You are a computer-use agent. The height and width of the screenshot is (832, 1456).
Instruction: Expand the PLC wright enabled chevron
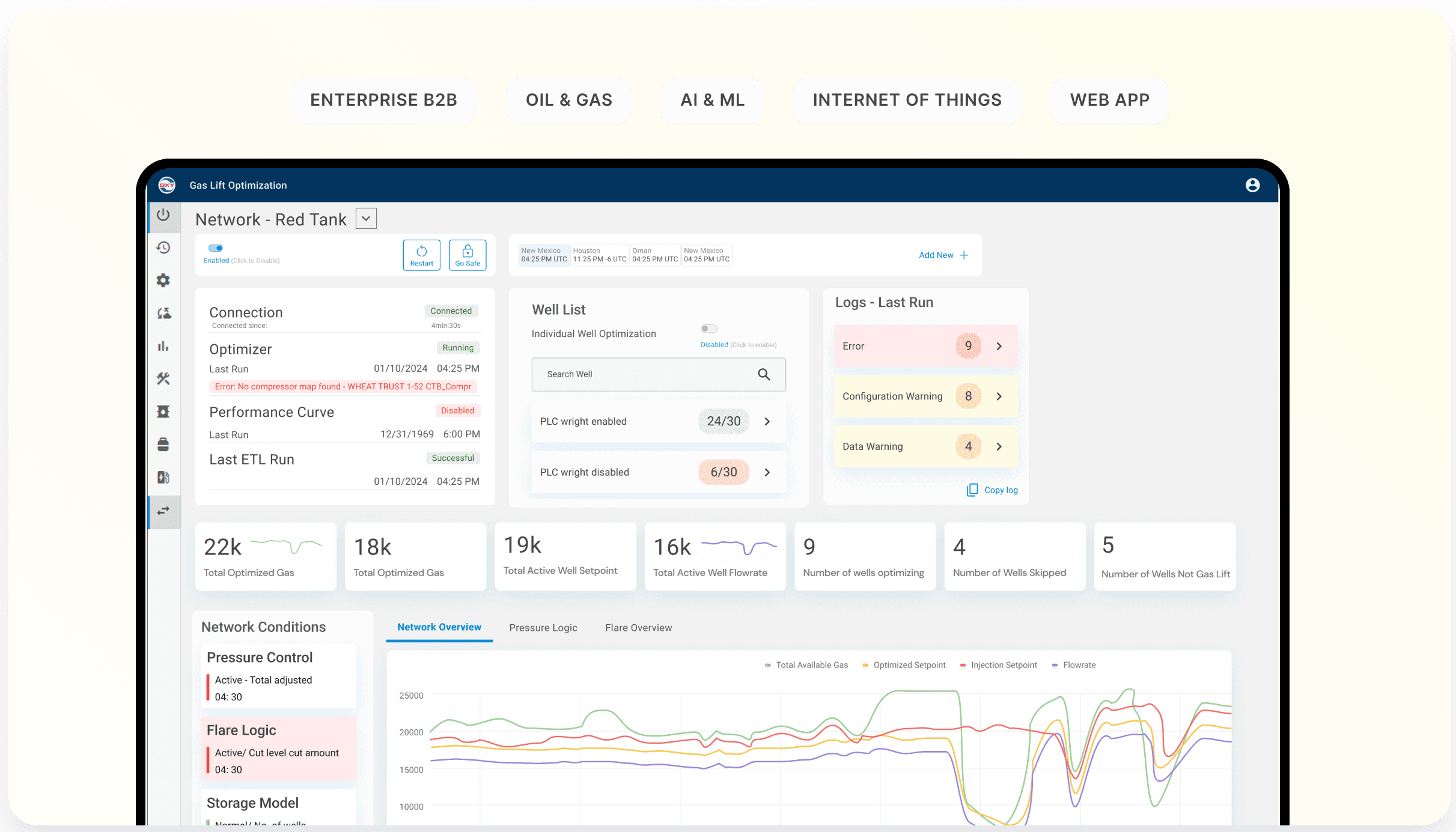767,422
